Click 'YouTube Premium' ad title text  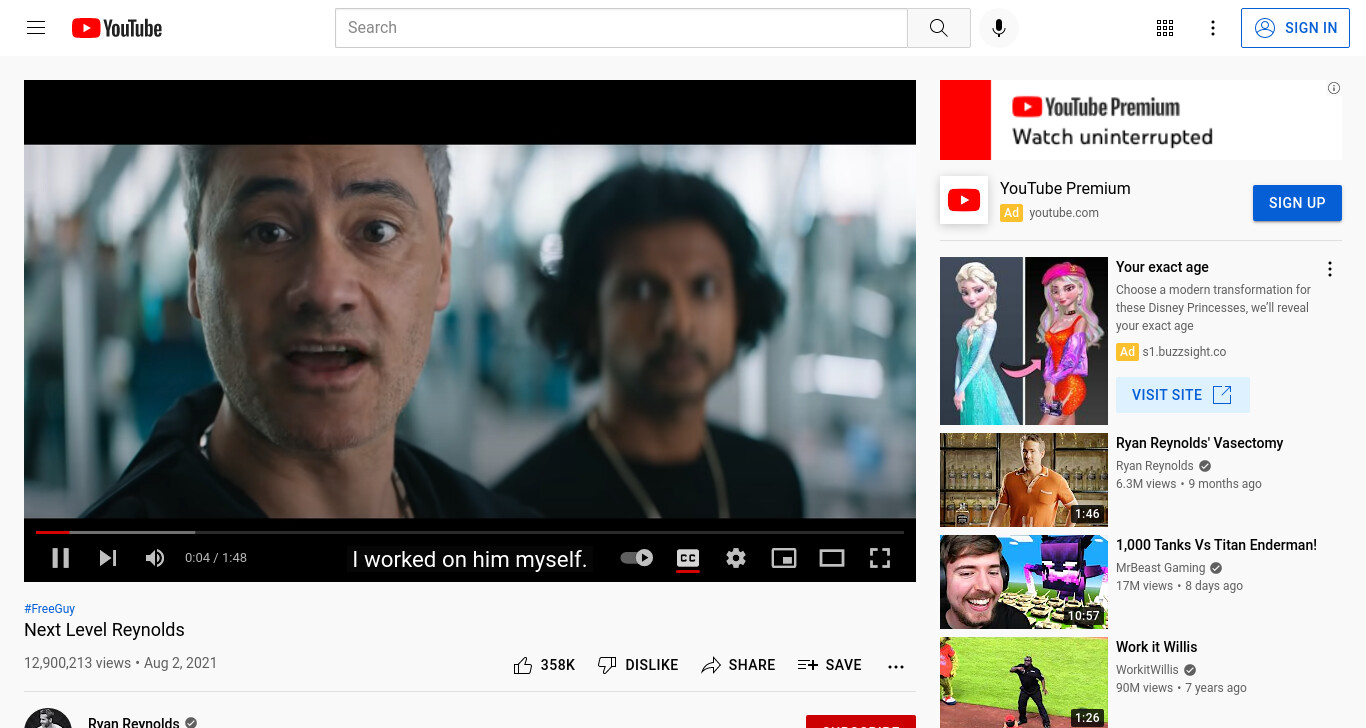1065,188
